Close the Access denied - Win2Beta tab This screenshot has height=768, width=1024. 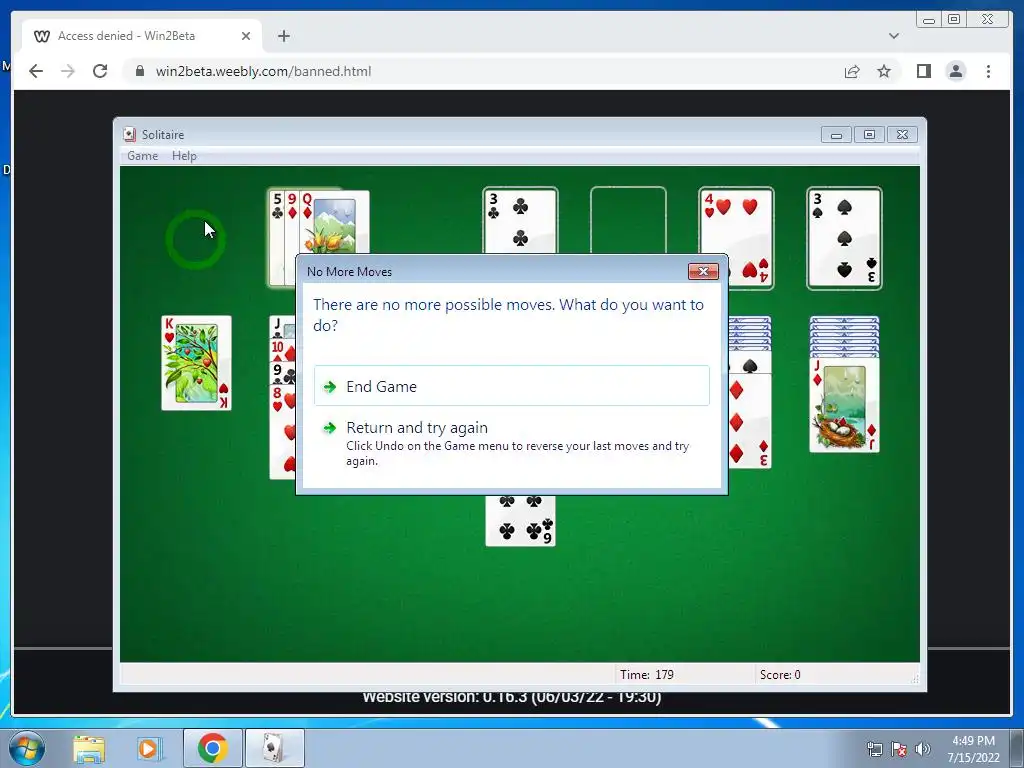[x=246, y=36]
